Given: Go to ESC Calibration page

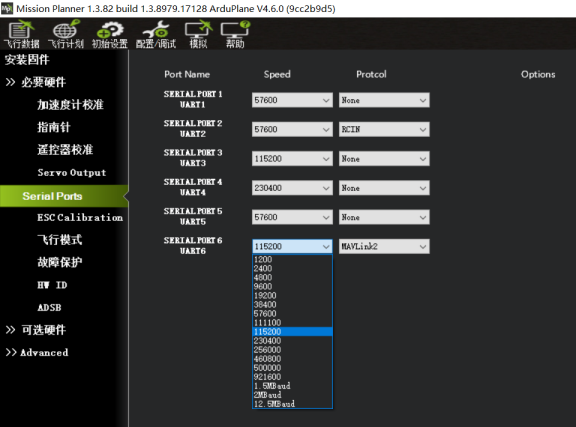Looking at the screenshot, I should [80, 218].
